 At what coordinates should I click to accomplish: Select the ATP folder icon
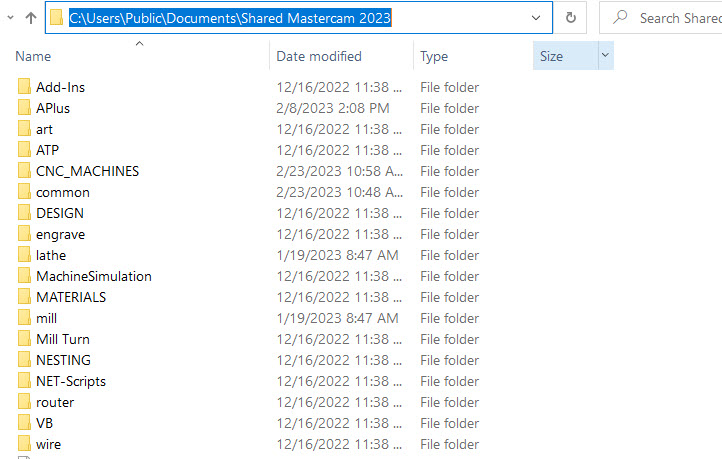24,150
